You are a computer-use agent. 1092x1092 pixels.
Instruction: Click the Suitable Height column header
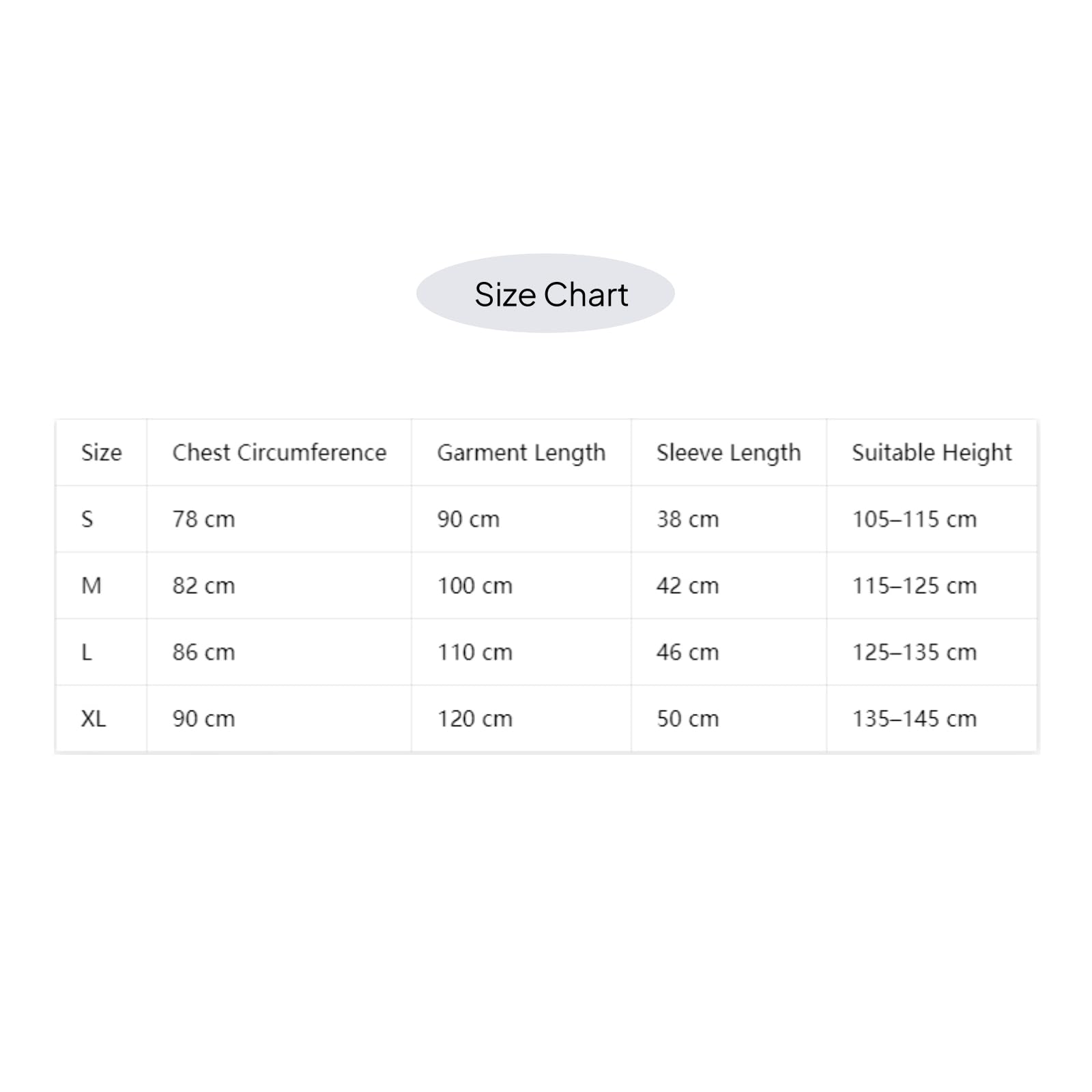(x=932, y=452)
